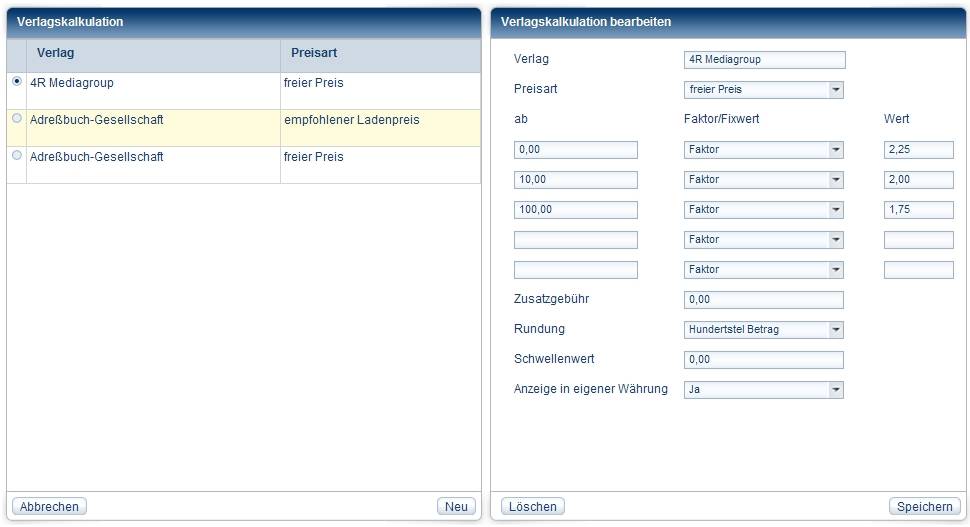Open the Preisart dropdown
970x527 pixels.
point(763,90)
